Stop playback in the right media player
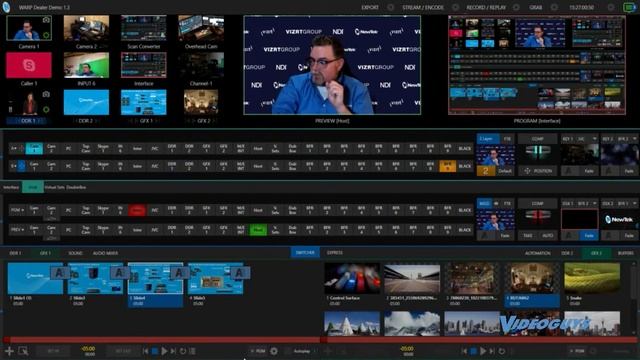This screenshot has width=640, height=360. tap(473, 351)
